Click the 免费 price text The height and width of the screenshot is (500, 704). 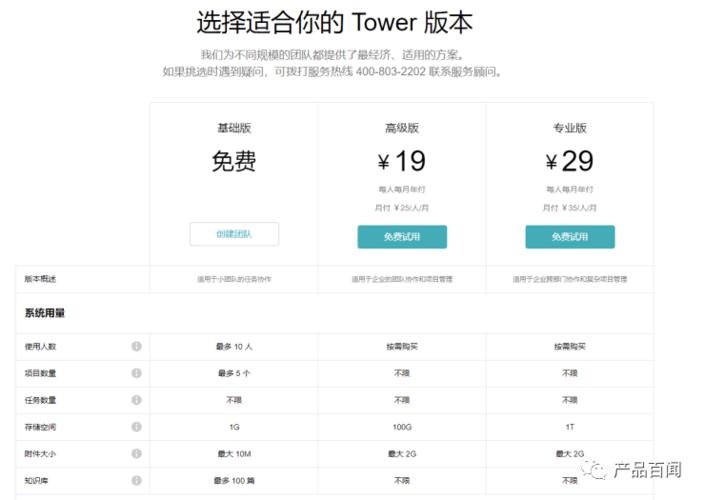(234, 161)
